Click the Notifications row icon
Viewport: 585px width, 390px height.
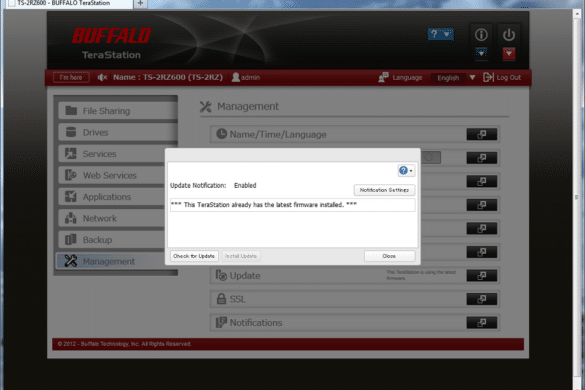click(x=221, y=322)
